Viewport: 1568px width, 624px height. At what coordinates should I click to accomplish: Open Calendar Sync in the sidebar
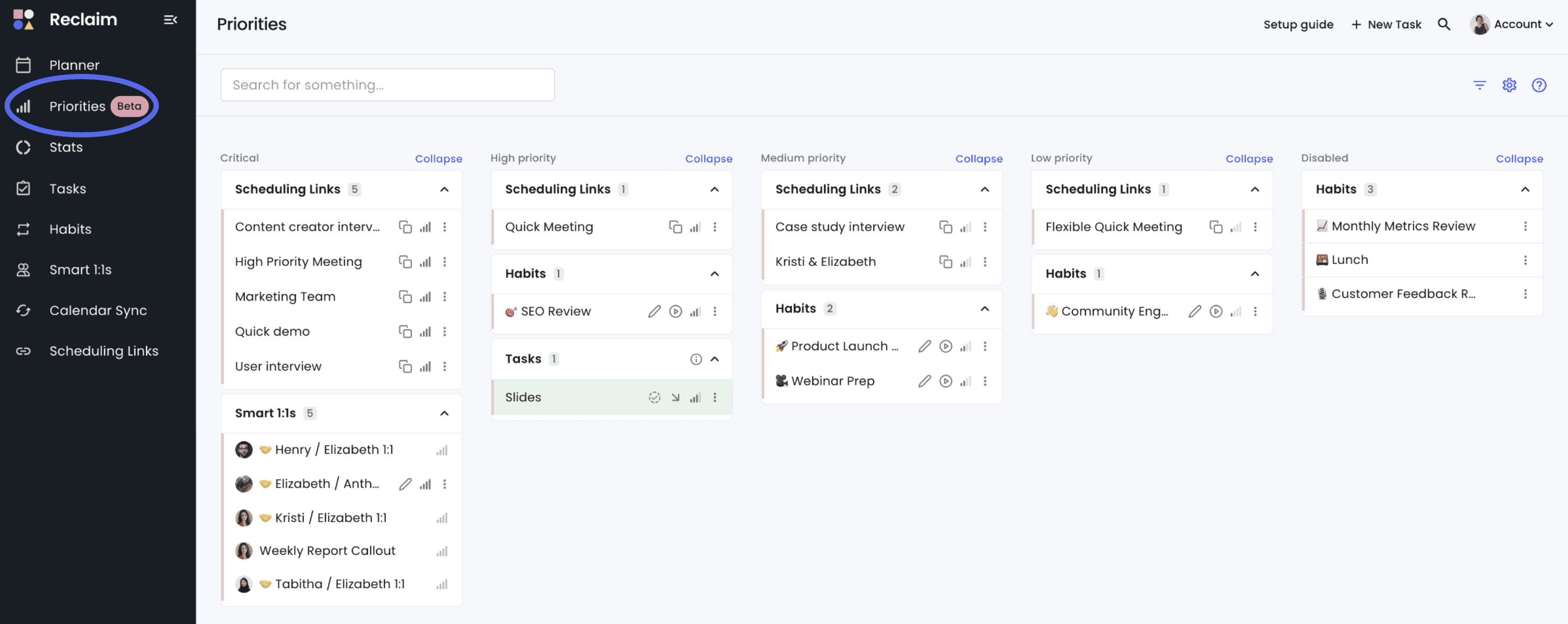tap(97, 310)
